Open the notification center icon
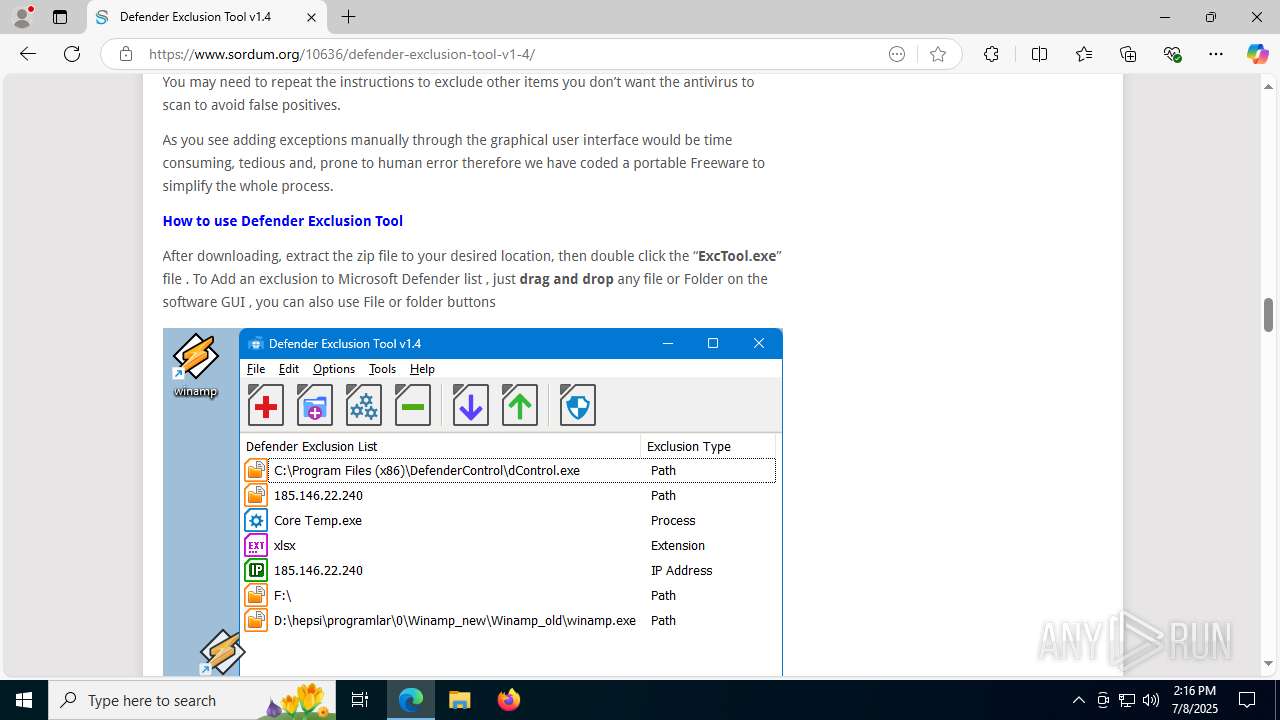This screenshot has height=720, width=1280. [x=1247, y=700]
